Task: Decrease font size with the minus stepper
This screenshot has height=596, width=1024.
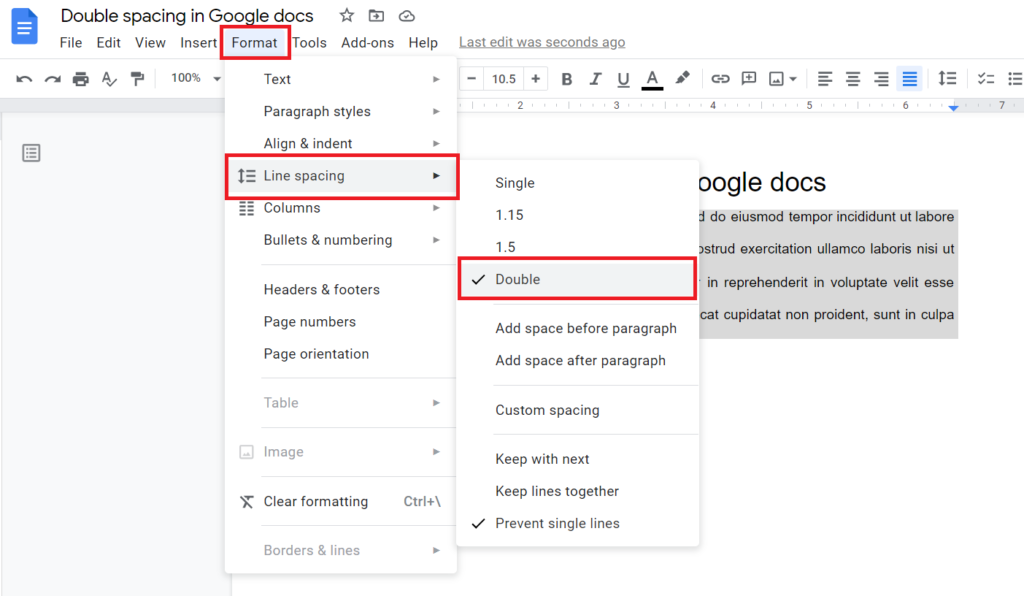Action: 470,78
